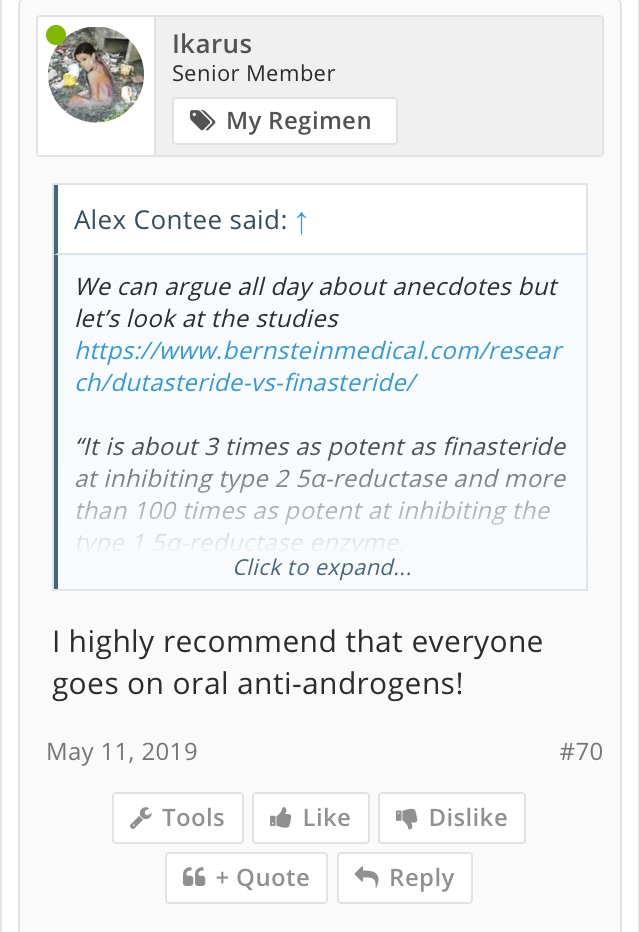The height and width of the screenshot is (932, 639).
Task: Click the Senior Member user title
Action: pos(253,73)
